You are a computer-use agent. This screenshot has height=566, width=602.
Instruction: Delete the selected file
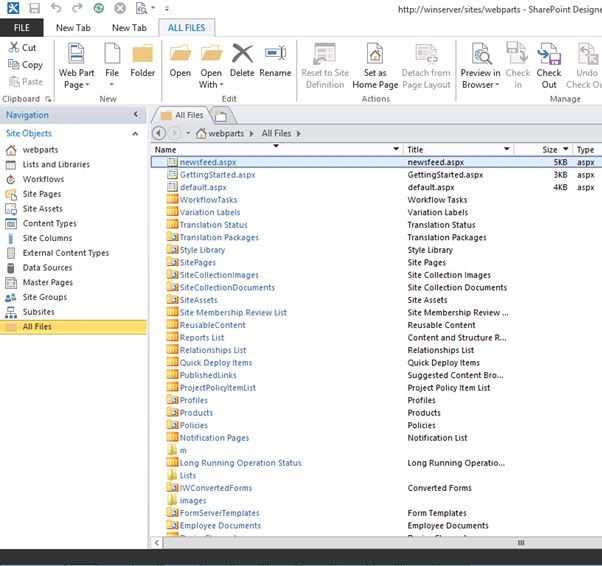pyautogui.click(x=242, y=60)
